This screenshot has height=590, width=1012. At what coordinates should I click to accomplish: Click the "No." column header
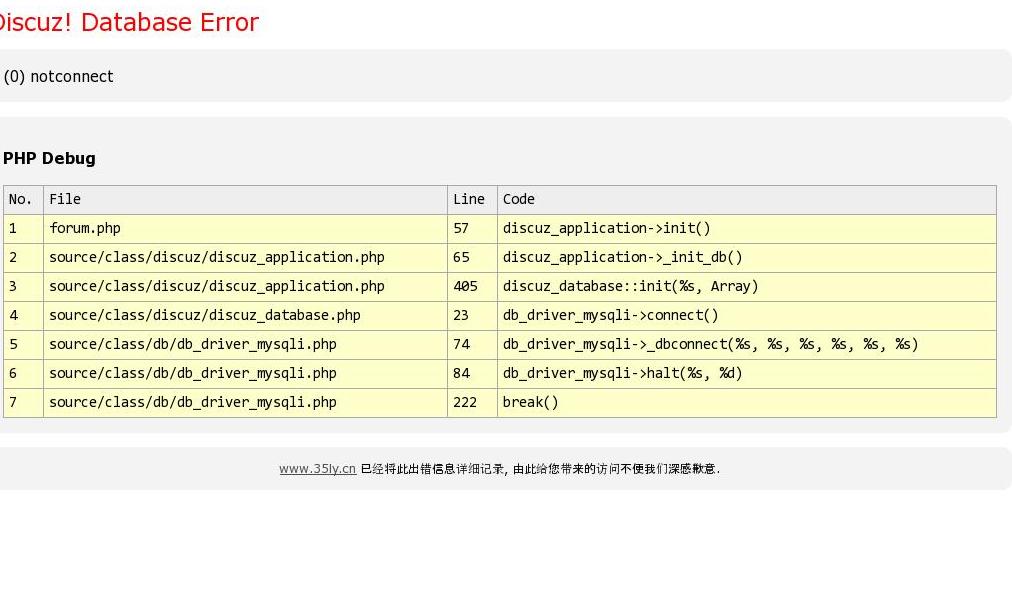point(23,199)
